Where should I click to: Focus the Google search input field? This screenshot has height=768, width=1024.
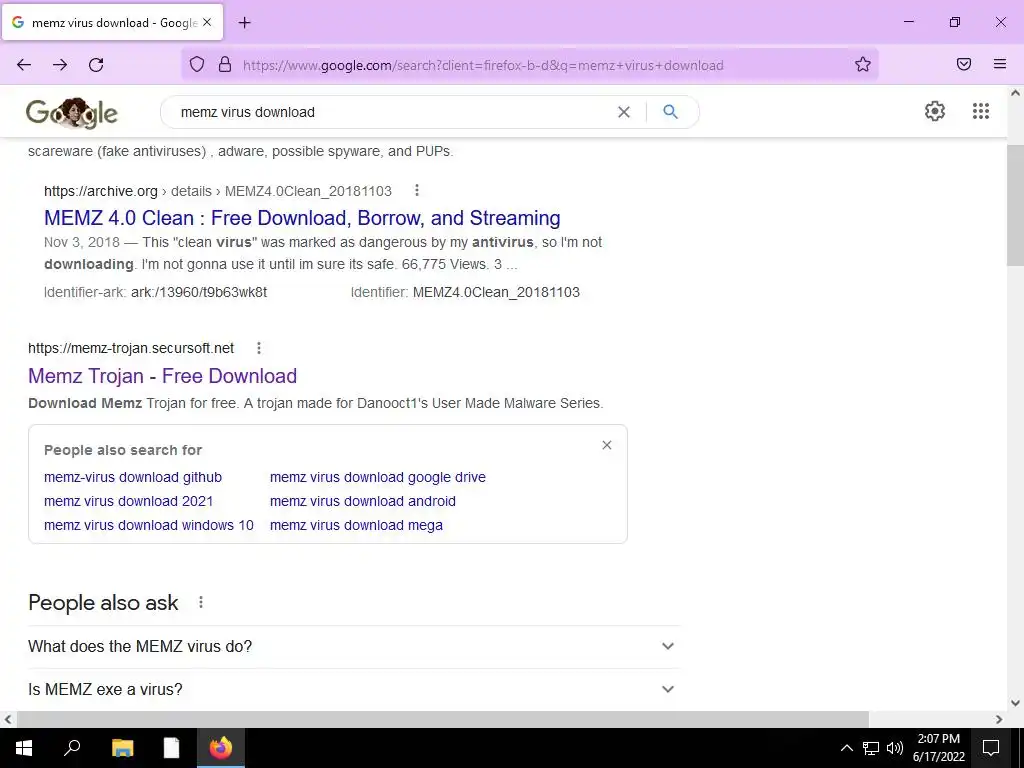pos(392,112)
